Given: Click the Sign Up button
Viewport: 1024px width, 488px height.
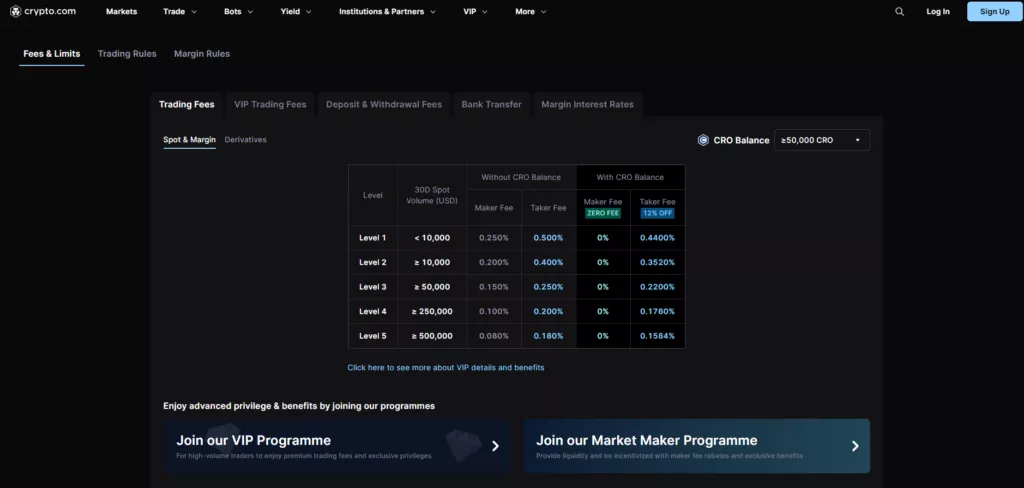Looking at the screenshot, I should [x=995, y=11].
